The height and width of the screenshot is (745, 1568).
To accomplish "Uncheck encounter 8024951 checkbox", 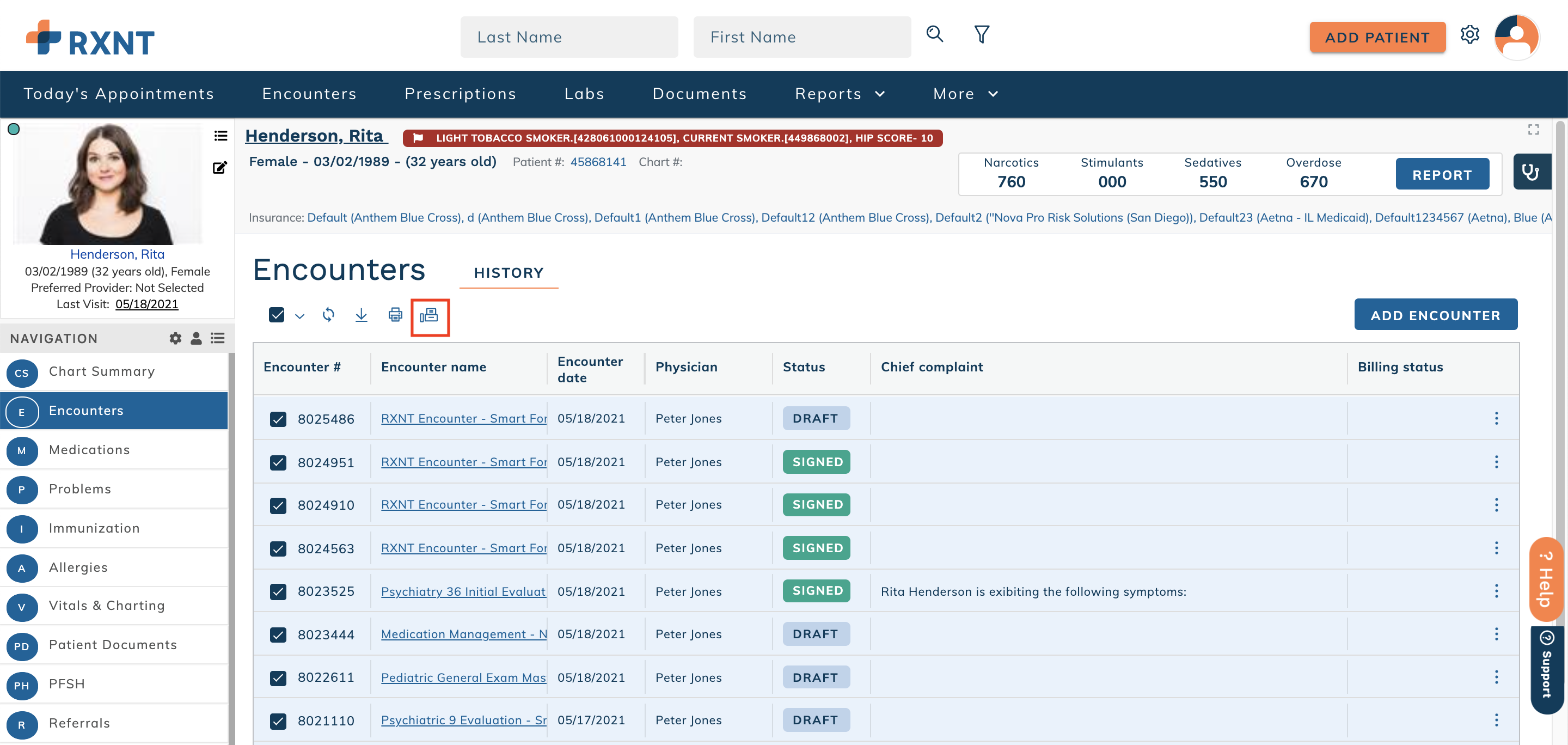I will click(x=278, y=463).
